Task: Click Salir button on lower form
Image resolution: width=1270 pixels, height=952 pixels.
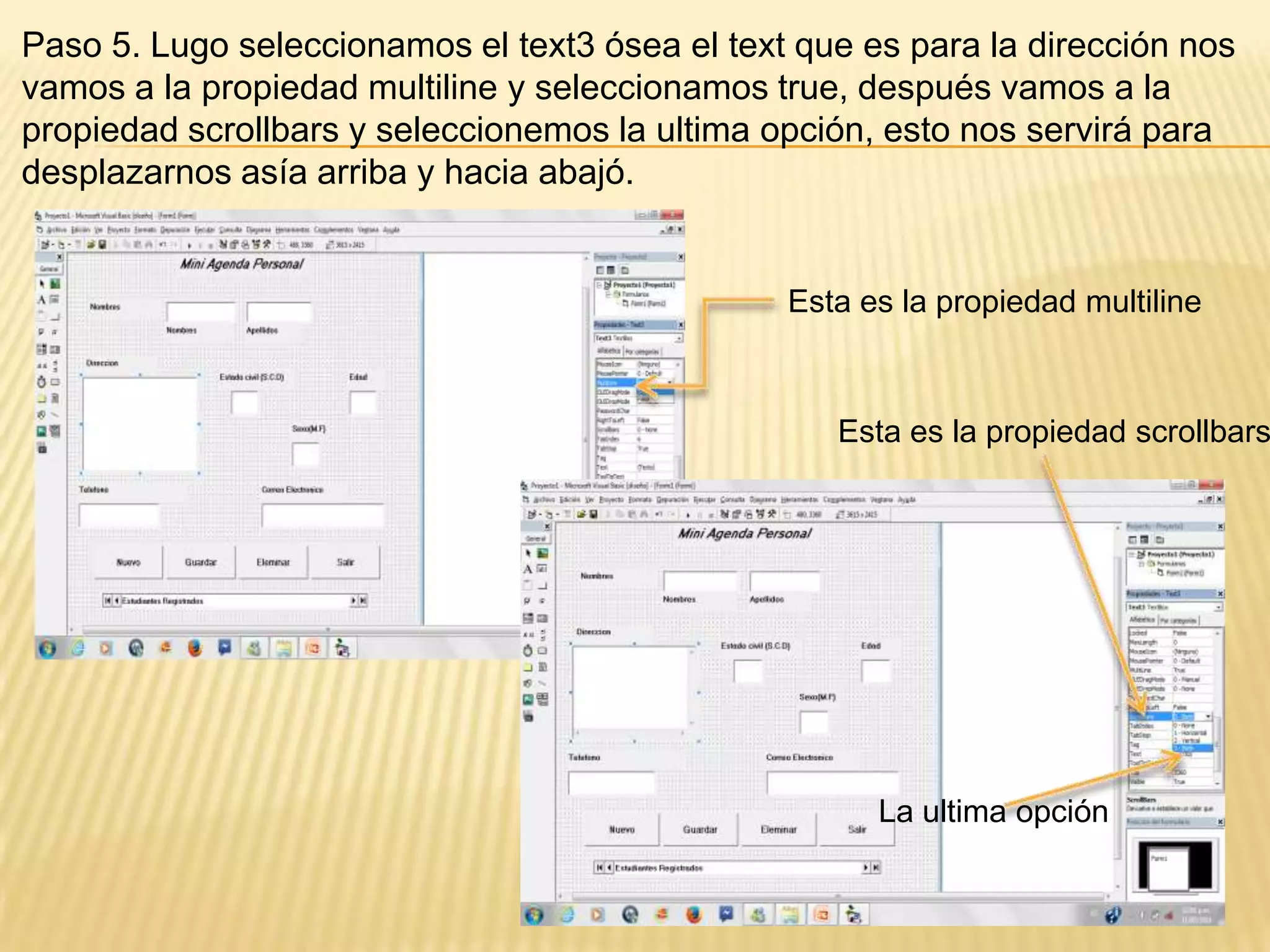Action: click(857, 829)
